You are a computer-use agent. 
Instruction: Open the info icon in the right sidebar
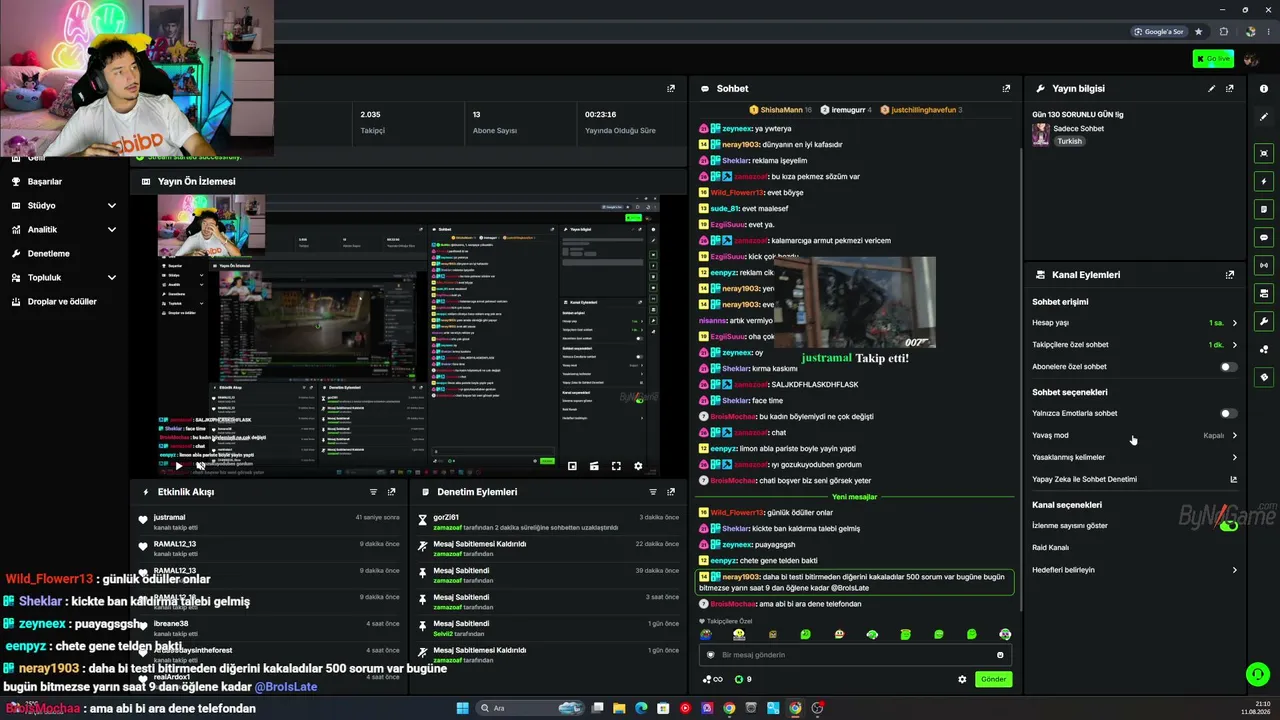click(x=1264, y=89)
